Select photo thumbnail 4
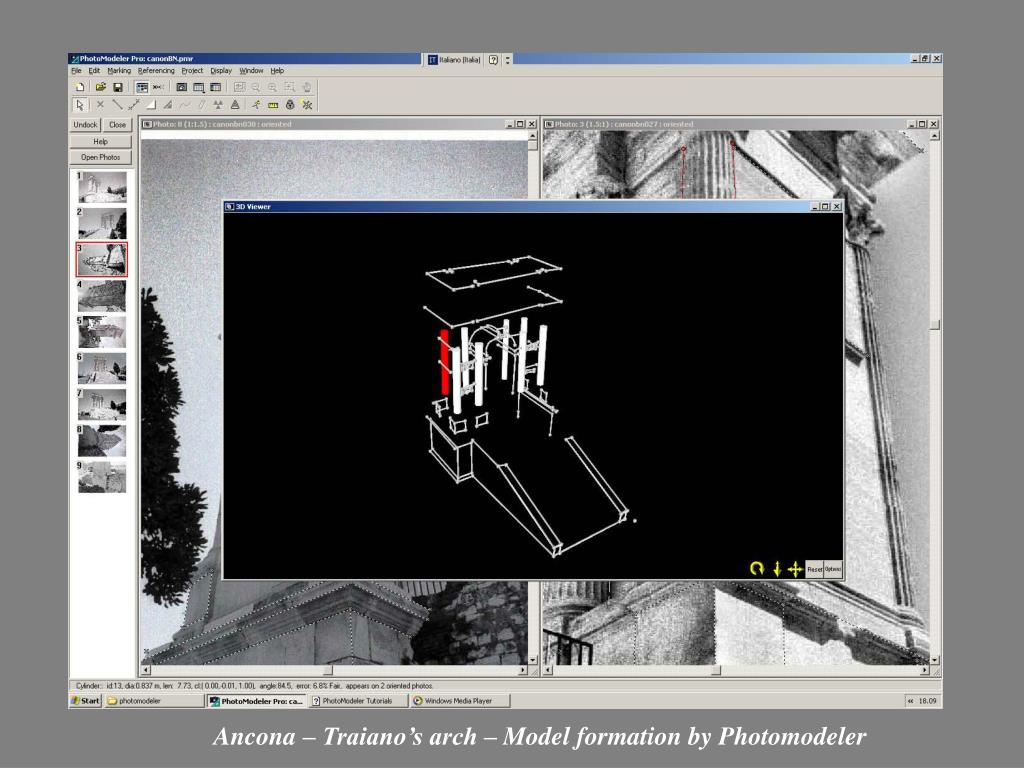Image resolution: width=1024 pixels, height=768 pixels. click(102, 296)
